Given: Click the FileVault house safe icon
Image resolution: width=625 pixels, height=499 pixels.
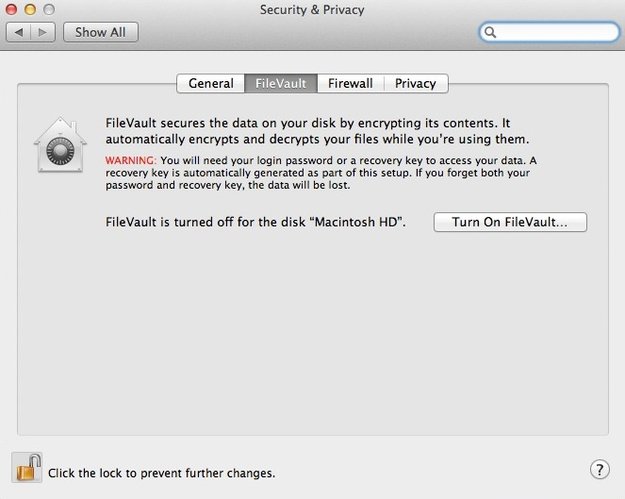Looking at the screenshot, I should click(x=60, y=145).
